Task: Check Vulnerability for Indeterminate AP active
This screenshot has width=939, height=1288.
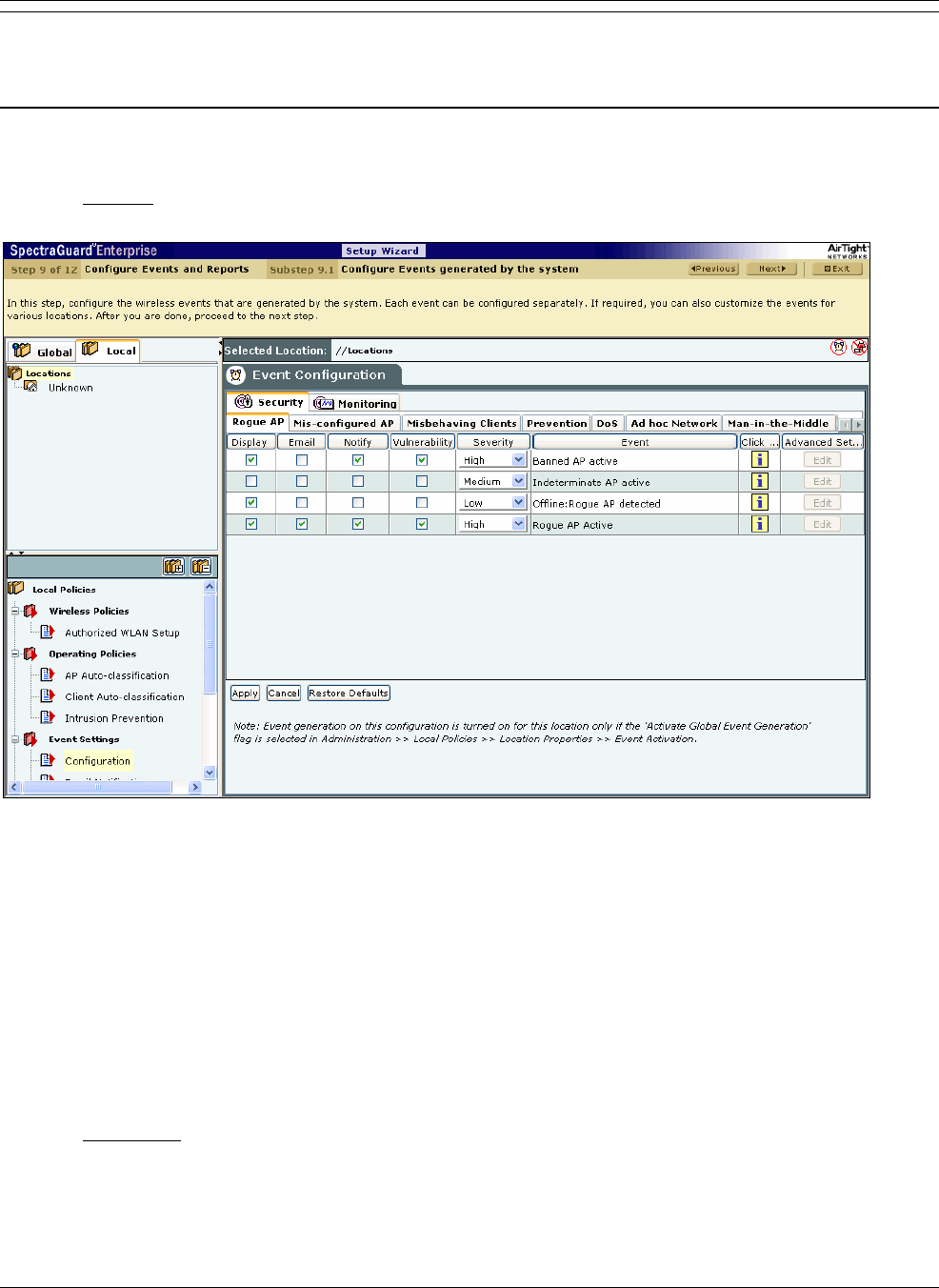Action: click(x=422, y=481)
